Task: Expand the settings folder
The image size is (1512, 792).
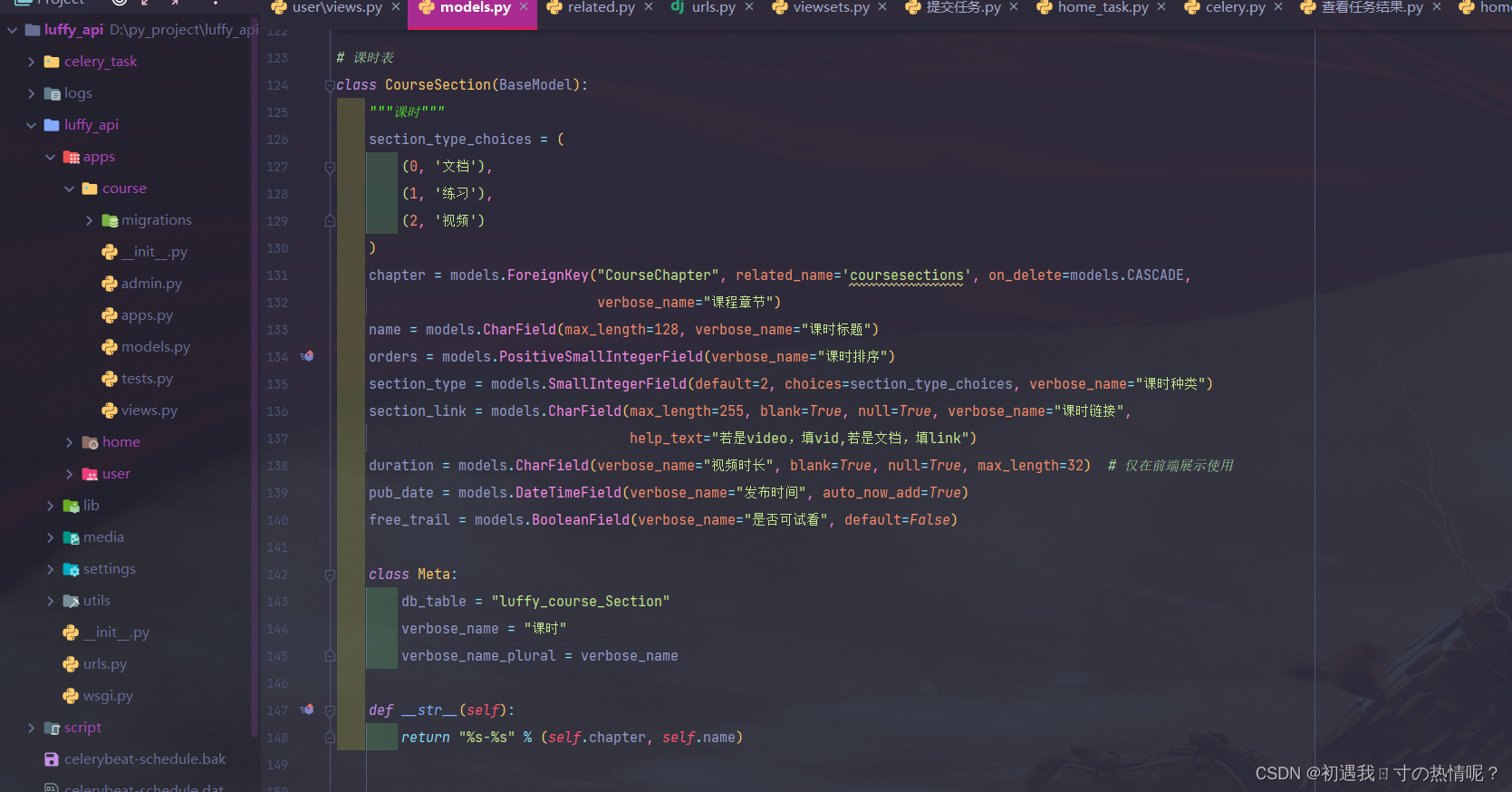Action: (50, 569)
